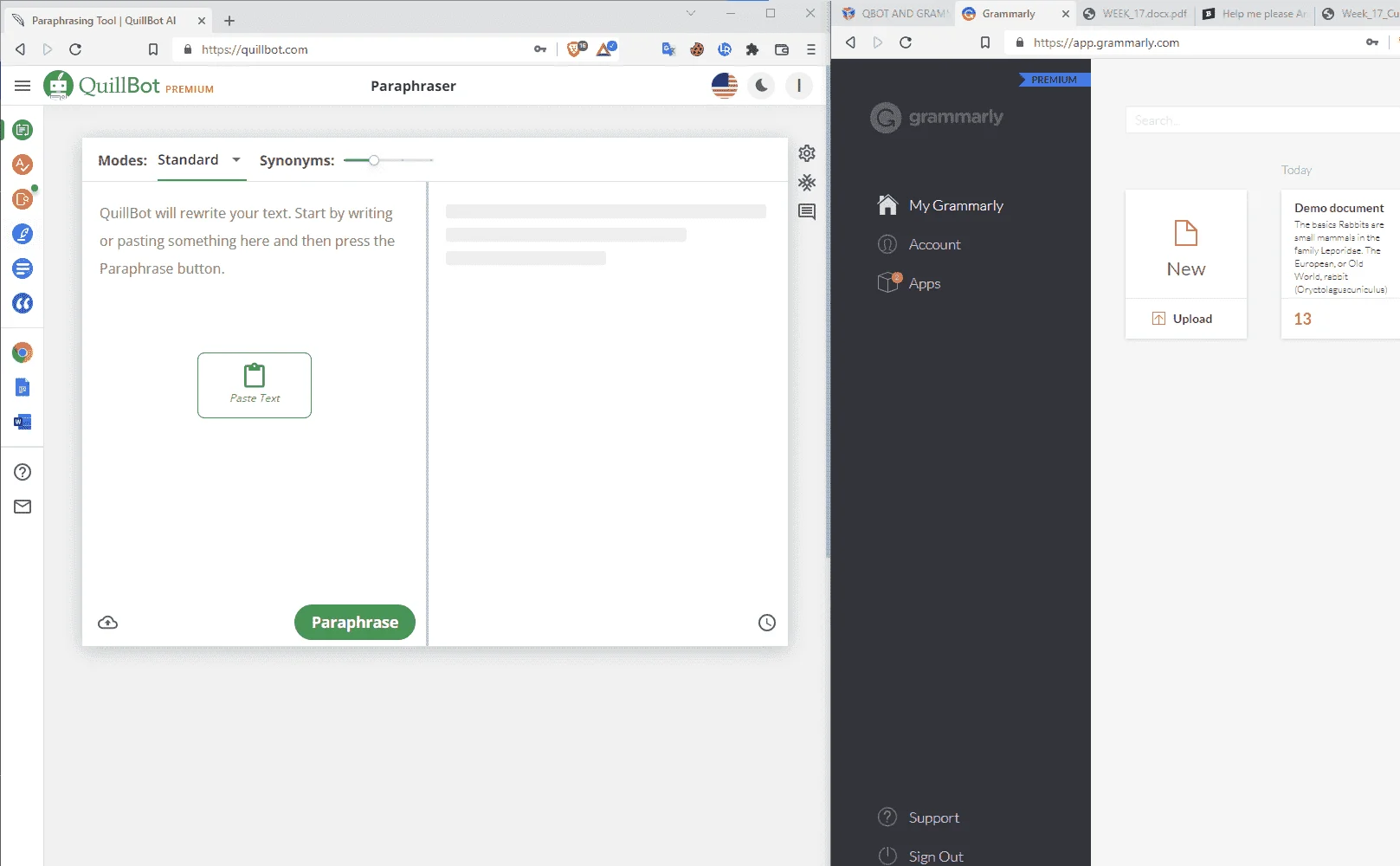Open the QuillBot hamburger menu
This screenshot has height=866, width=1400.
coord(23,86)
